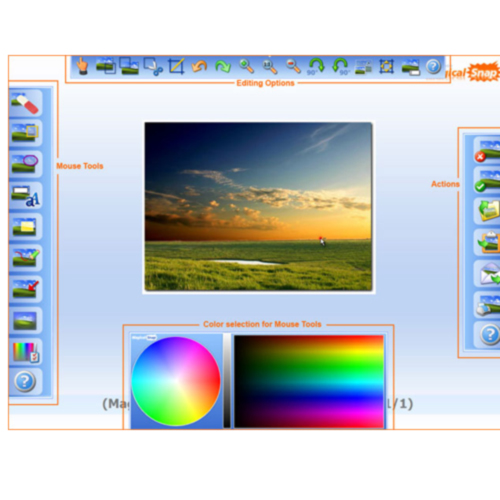The image size is (500, 500).
Task: Select the ellipse outline mouse tool
Action: click(25, 164)
